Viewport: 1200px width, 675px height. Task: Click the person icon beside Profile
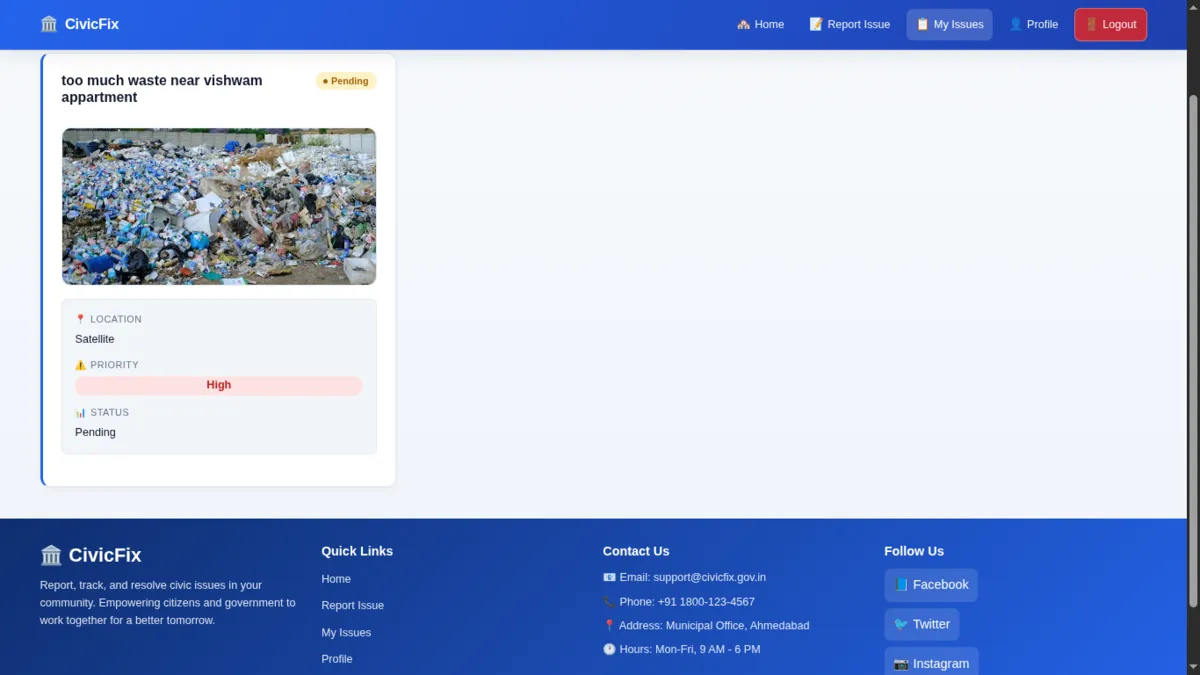[x=1016, y=24]
